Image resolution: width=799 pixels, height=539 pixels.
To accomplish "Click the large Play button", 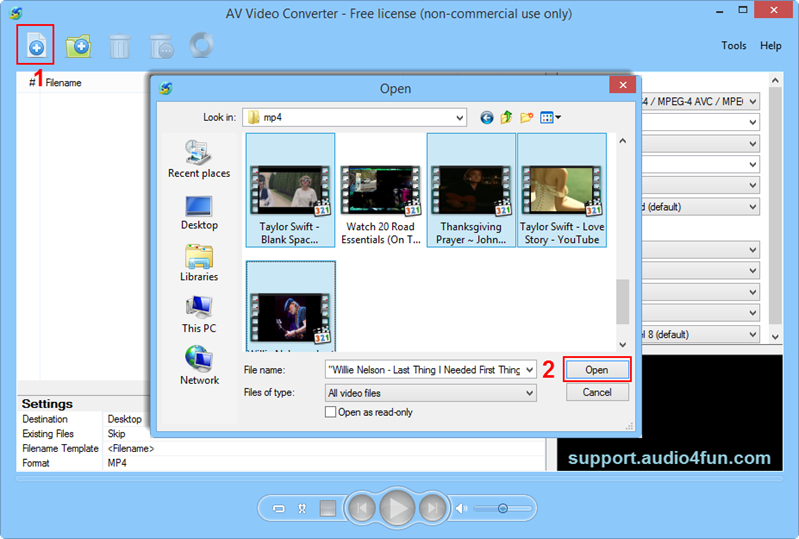I will coord(397,508).
